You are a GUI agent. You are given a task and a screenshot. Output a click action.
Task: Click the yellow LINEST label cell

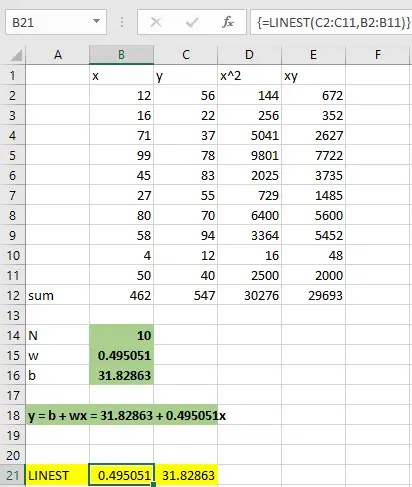(58, 475)
